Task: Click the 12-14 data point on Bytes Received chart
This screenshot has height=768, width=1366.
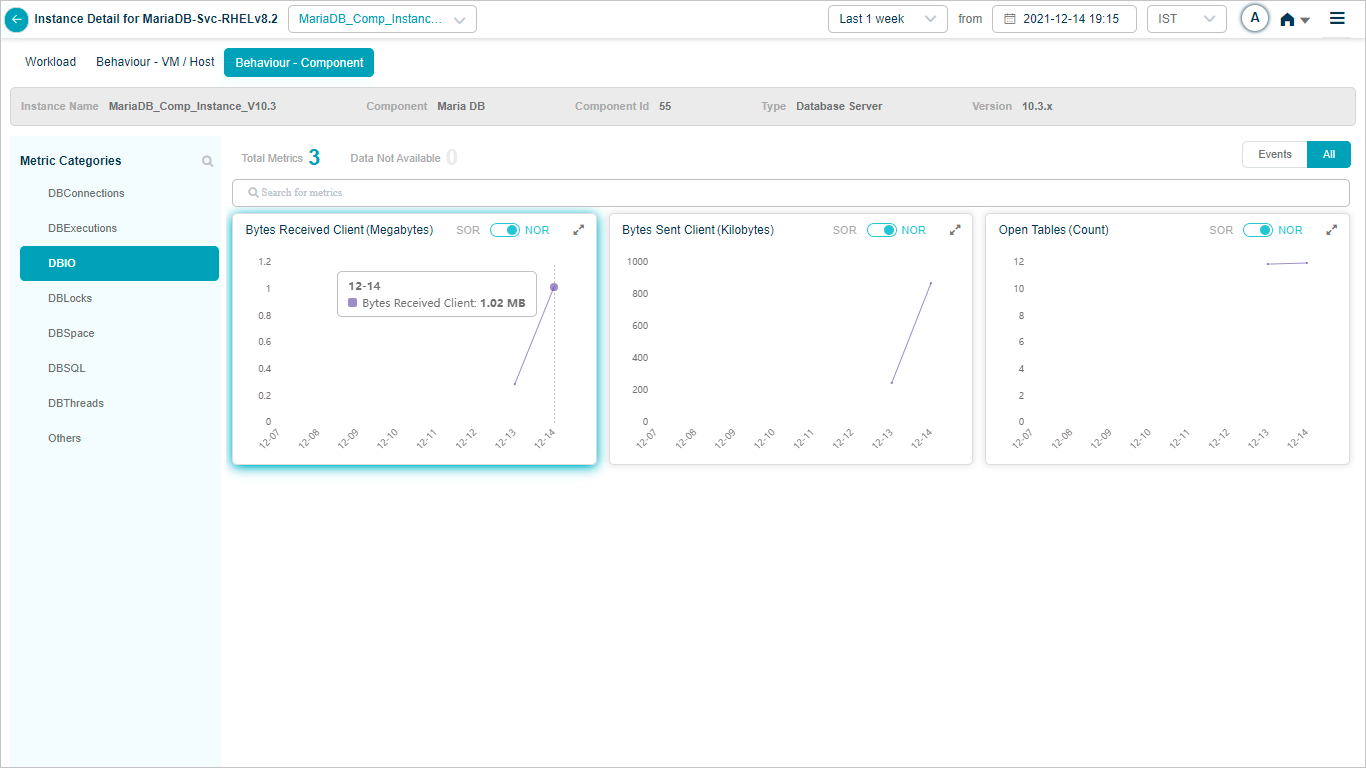Action: coord(554,287)
